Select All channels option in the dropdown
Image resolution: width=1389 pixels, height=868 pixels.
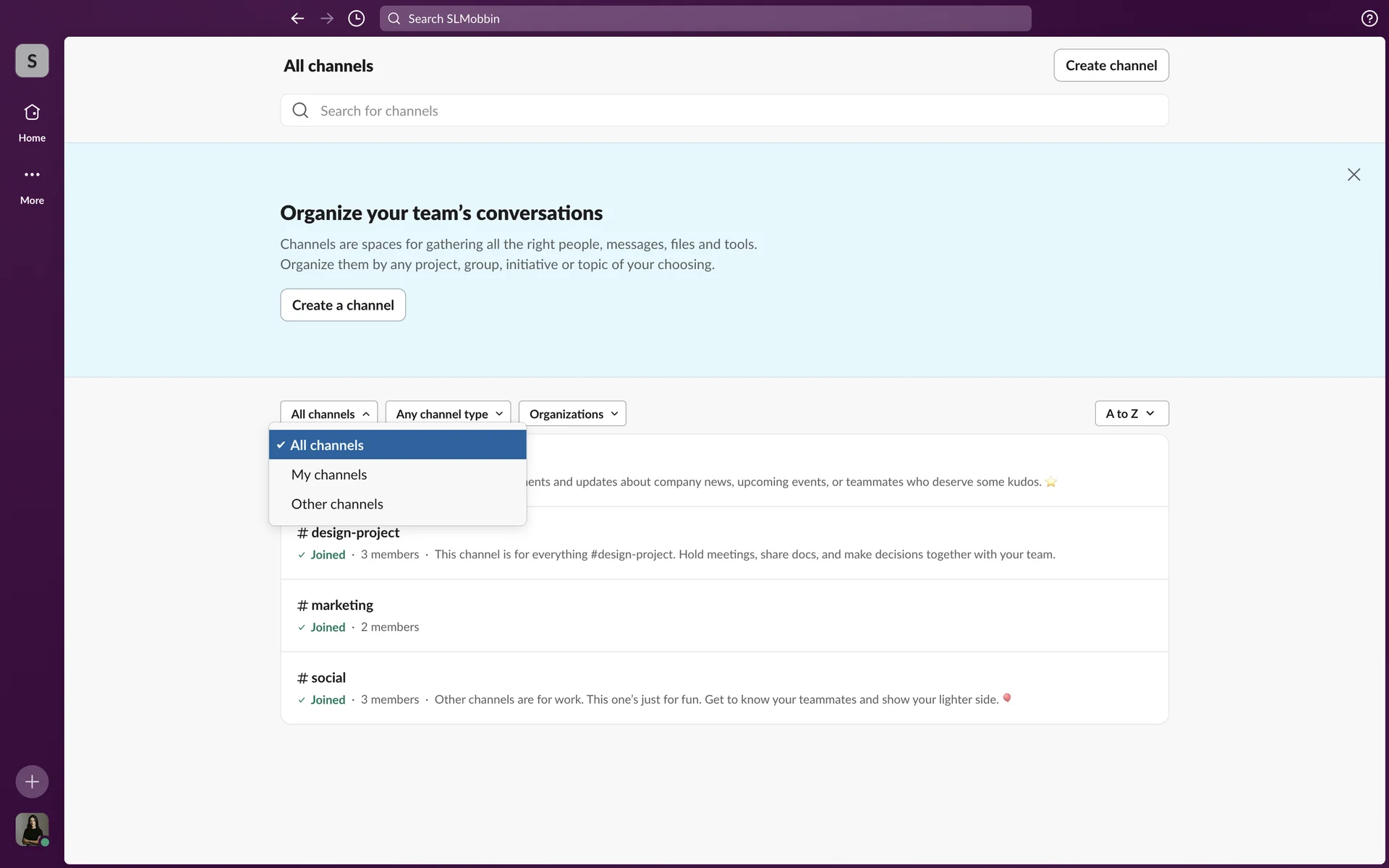pos(397,445)
